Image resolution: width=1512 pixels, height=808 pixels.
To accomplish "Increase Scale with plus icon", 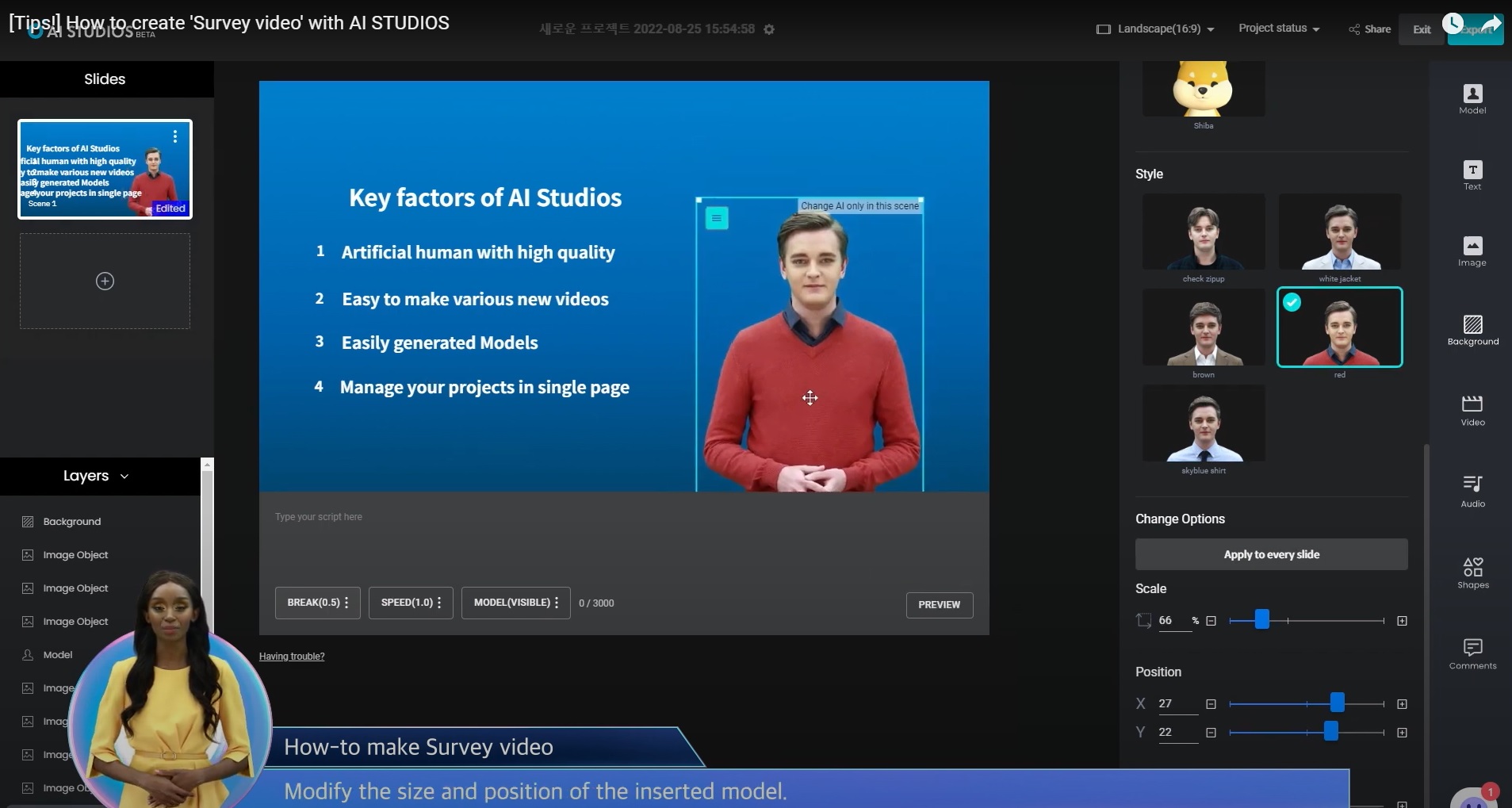I will coord(1402,621).
